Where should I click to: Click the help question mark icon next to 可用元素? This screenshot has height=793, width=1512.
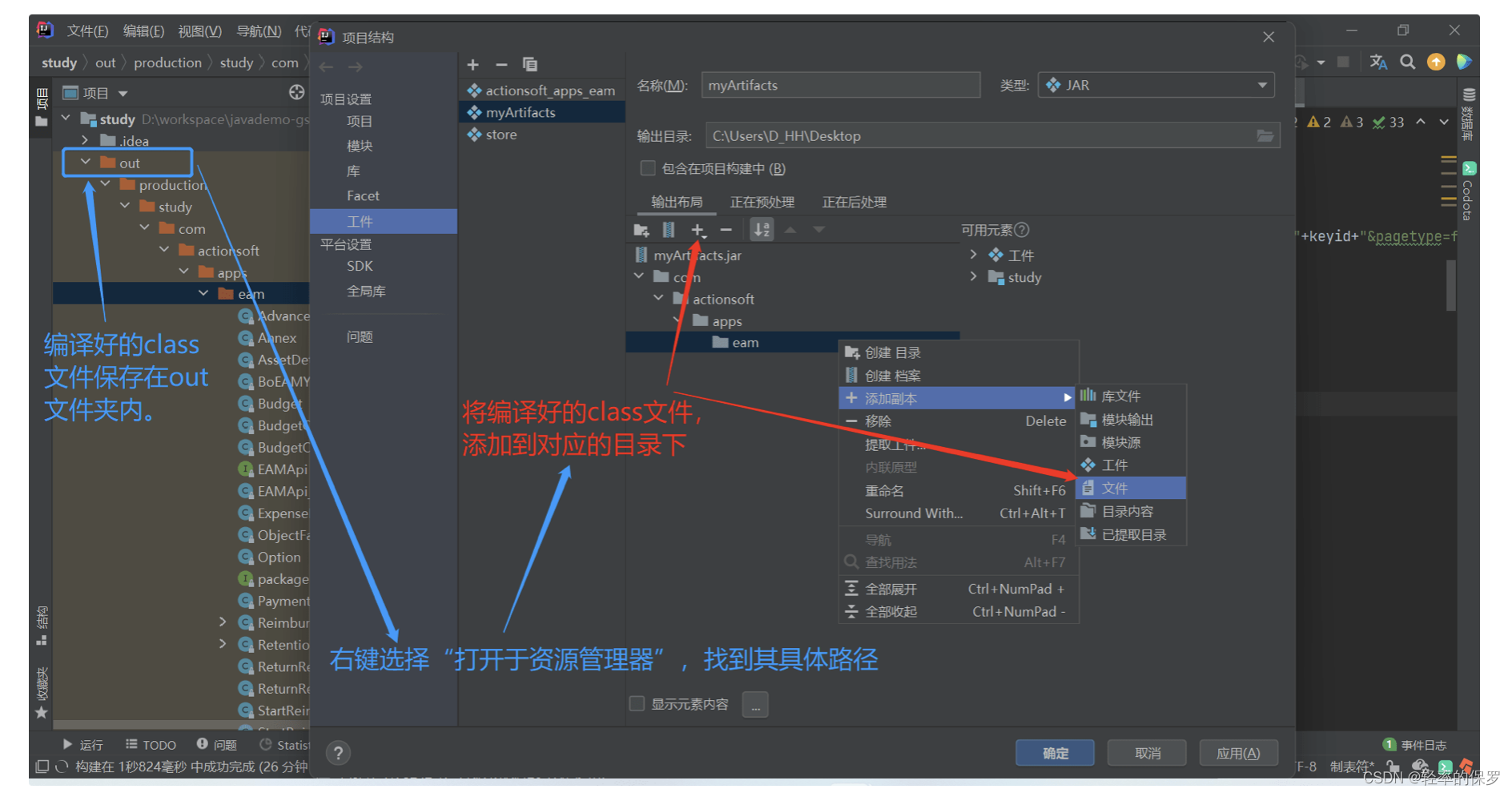(1021, 231)
